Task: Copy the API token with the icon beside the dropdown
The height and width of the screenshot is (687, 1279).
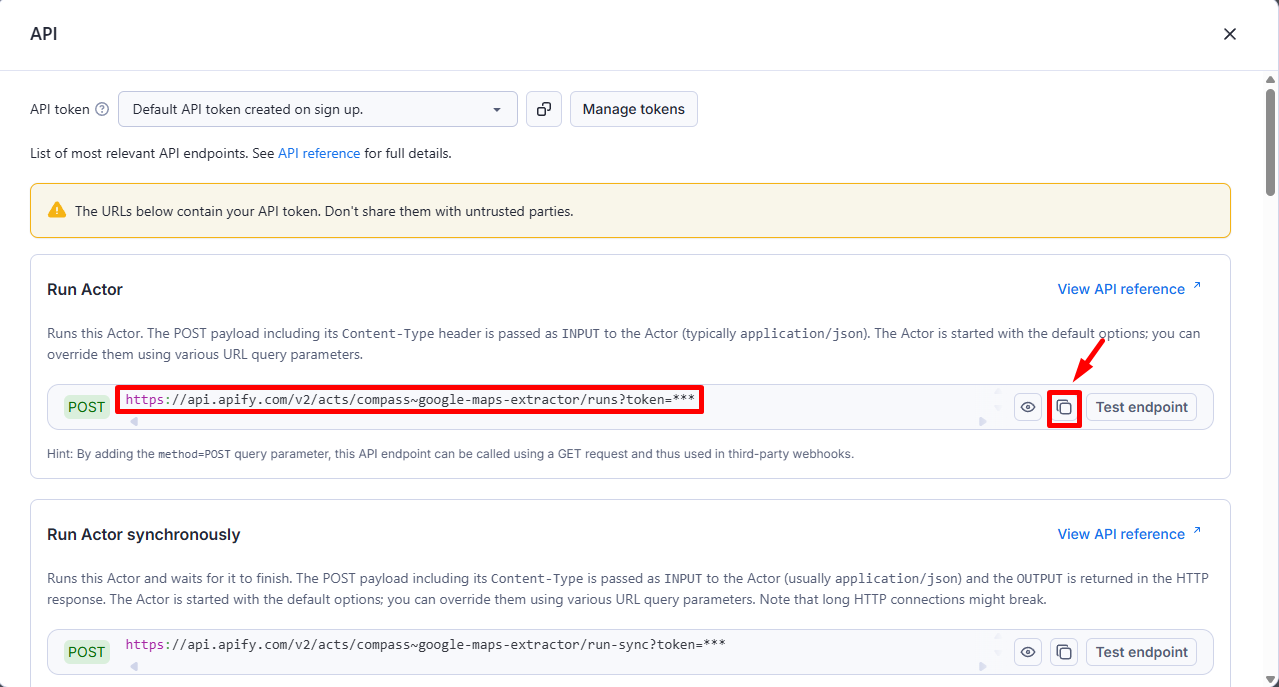Action: [x=543, y=109]
